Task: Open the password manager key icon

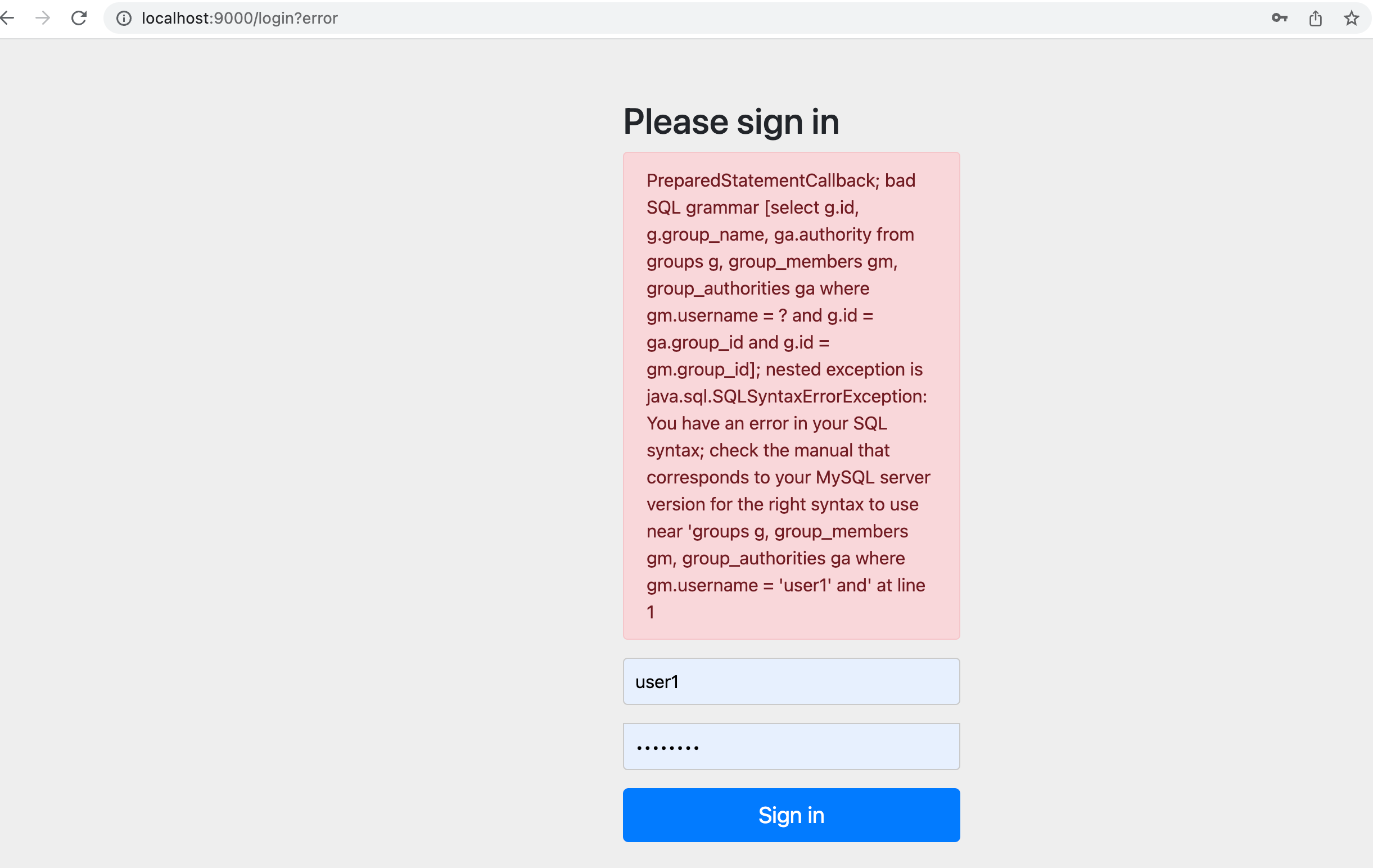Action: coord(1280,18)
